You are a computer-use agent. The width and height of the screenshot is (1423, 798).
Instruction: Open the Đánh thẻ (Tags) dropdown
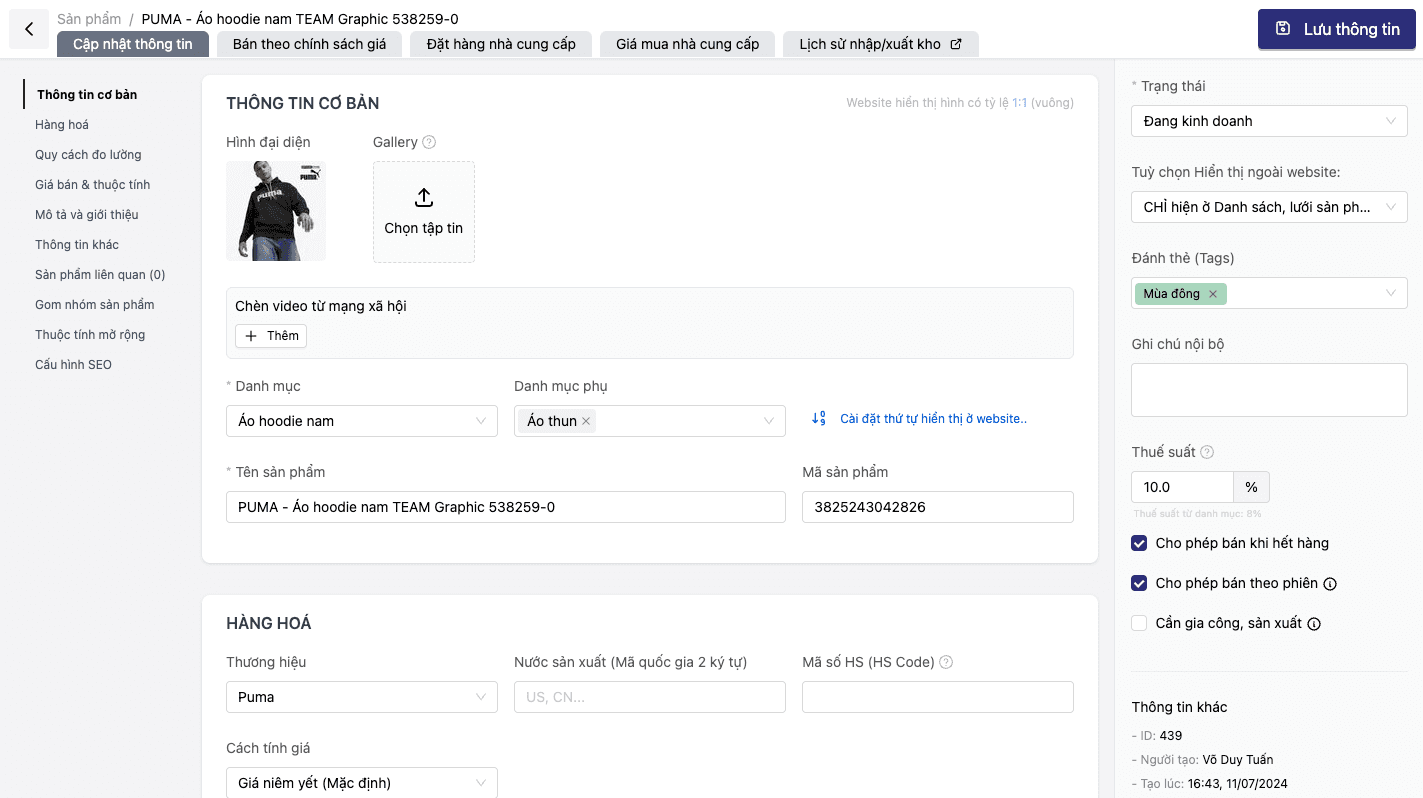click(1269, 293)
